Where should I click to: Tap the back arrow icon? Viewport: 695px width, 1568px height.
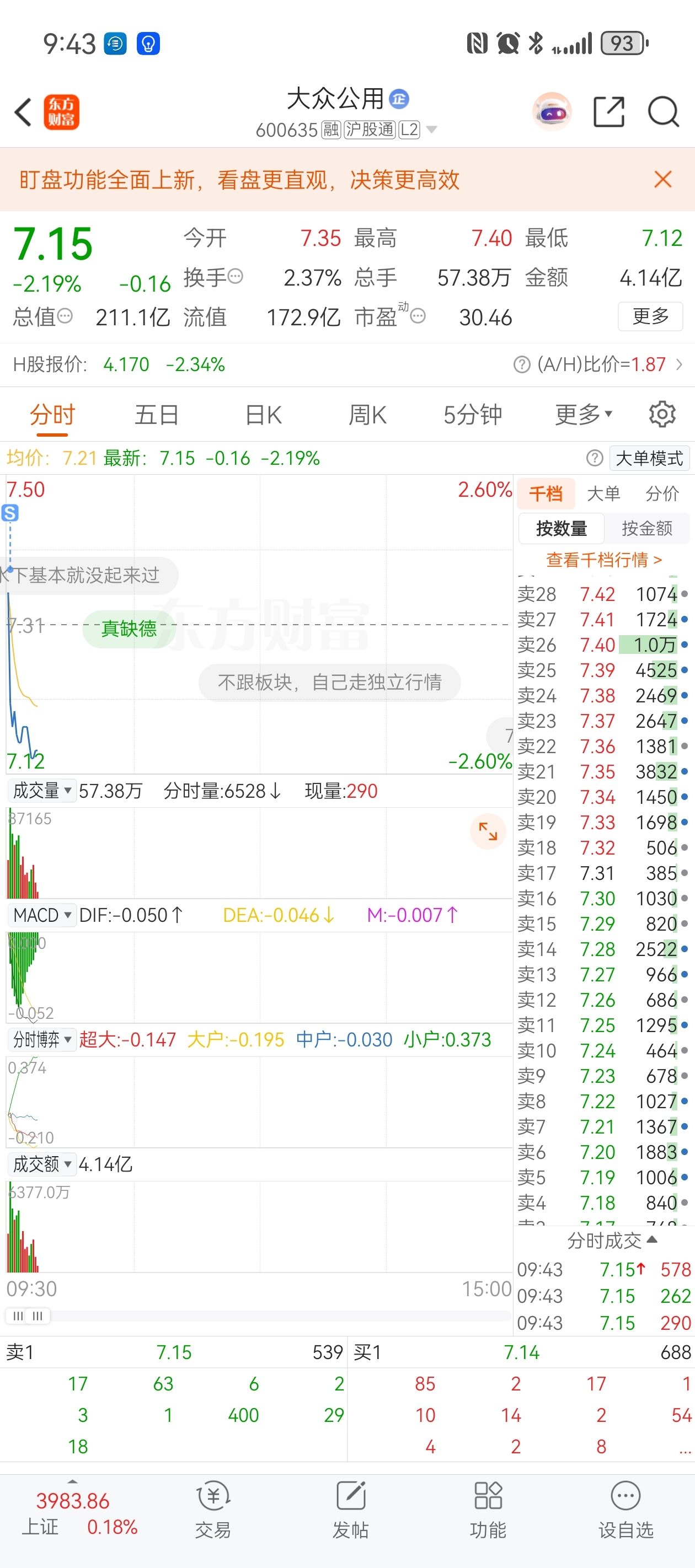tap(24, 112)
